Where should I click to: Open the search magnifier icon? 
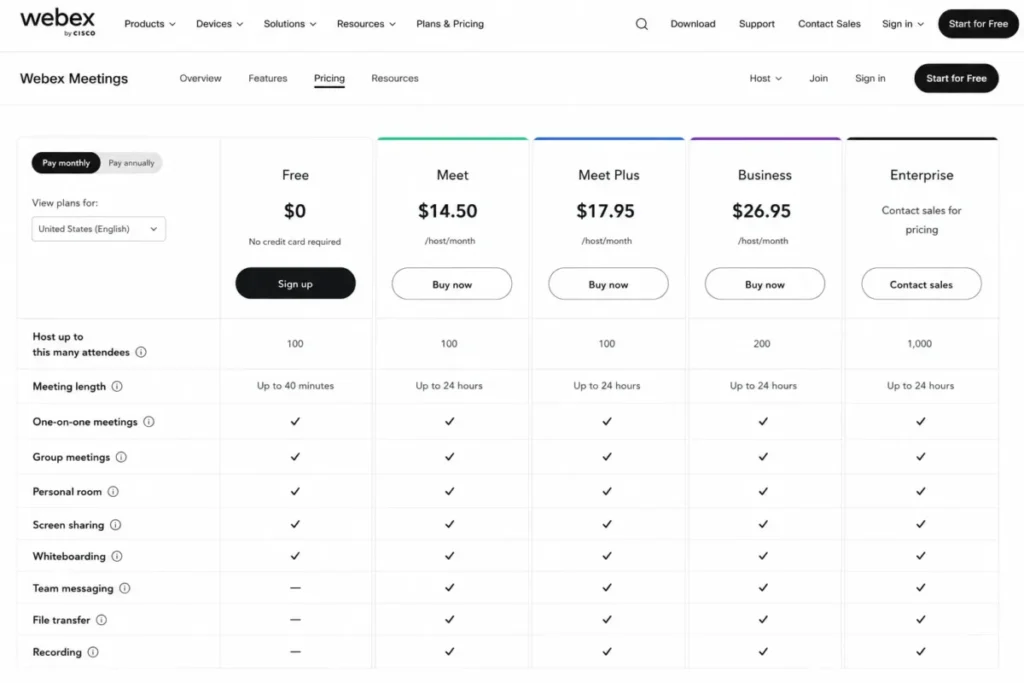(641, 24)
